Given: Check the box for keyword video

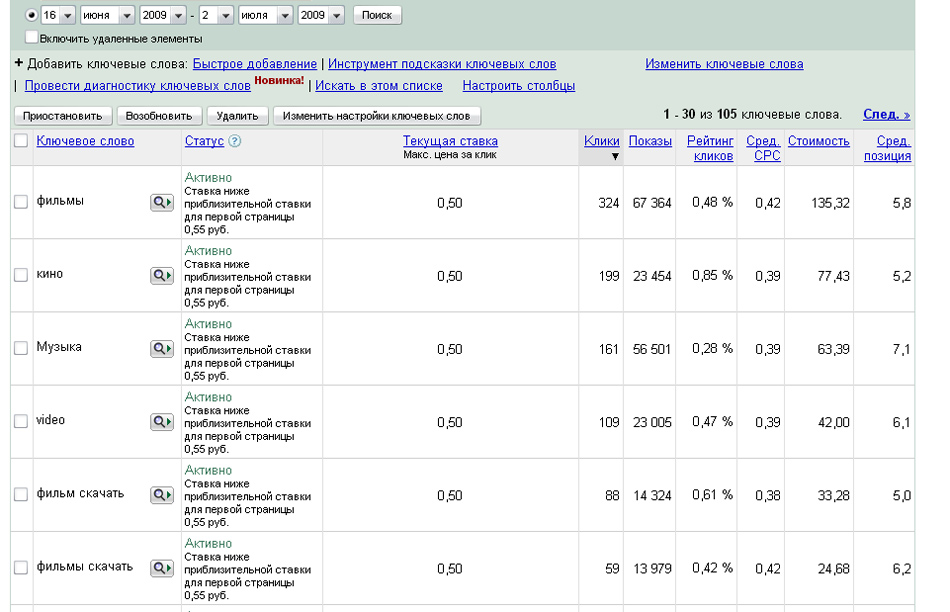Looking at the screenshot, I should 21,421.
